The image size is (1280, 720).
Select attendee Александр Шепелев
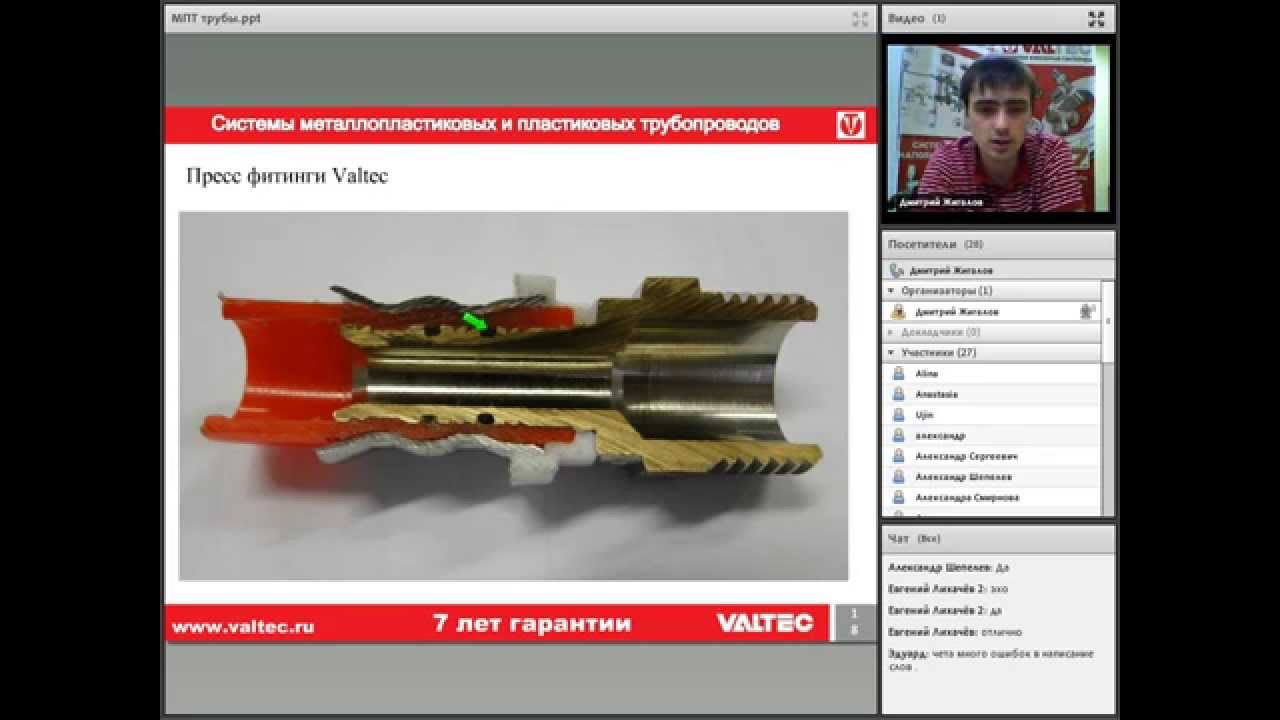pos(992,477)
